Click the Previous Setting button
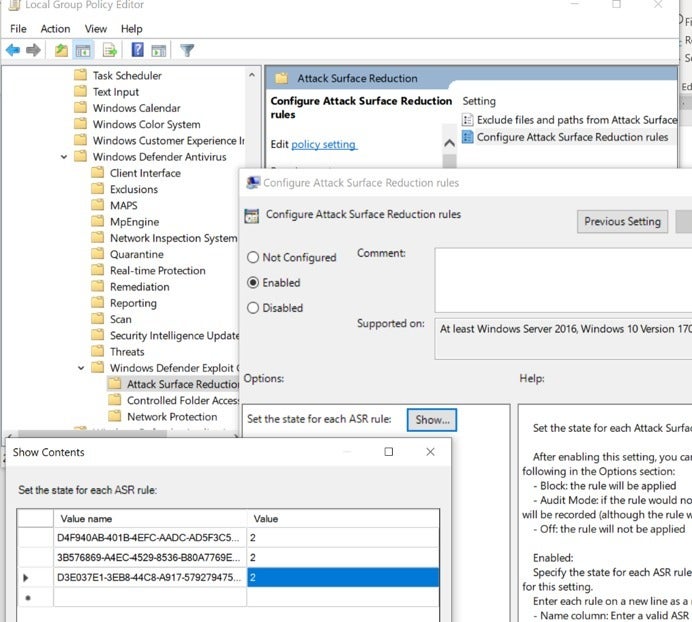Image resolution: width=692 pixels, height=622 pixels. 622,221
